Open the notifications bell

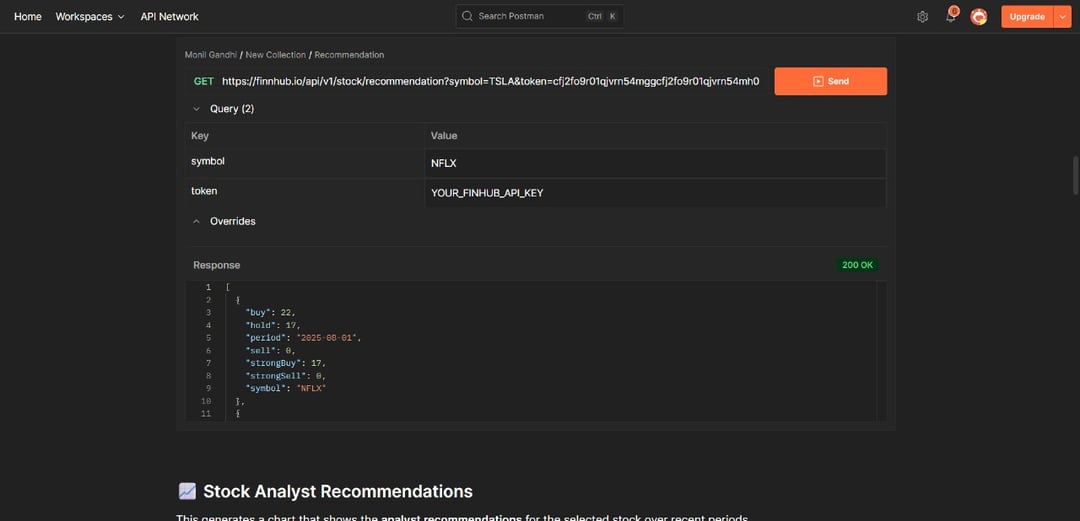point(951,17)
